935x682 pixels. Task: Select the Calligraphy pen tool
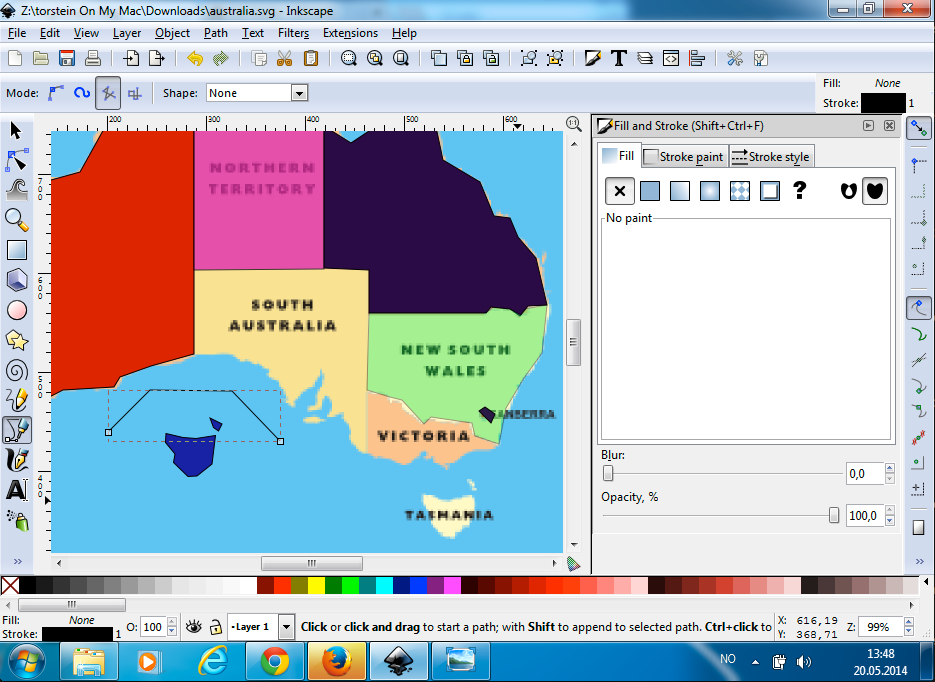tap(16, 460)
